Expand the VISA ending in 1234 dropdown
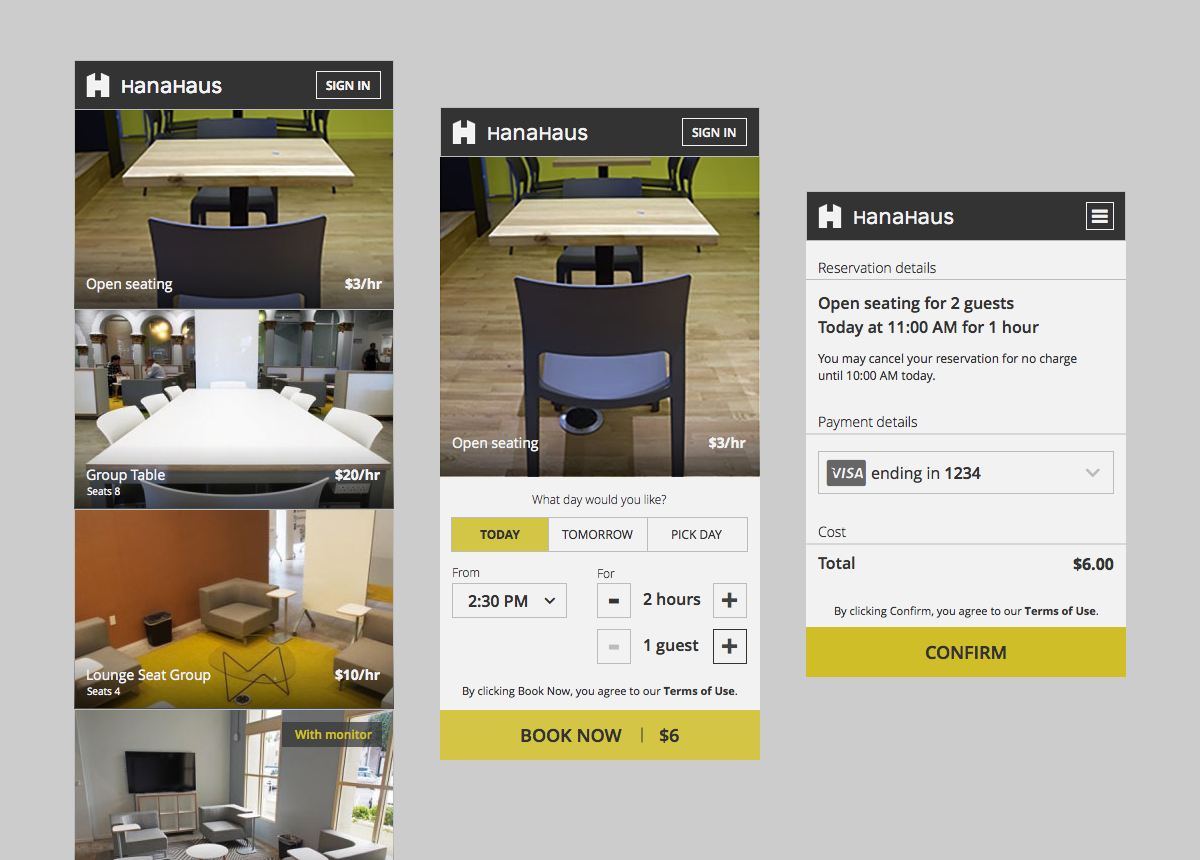Viewport: 1200px width, 860px height. click(x=966, y=473)
